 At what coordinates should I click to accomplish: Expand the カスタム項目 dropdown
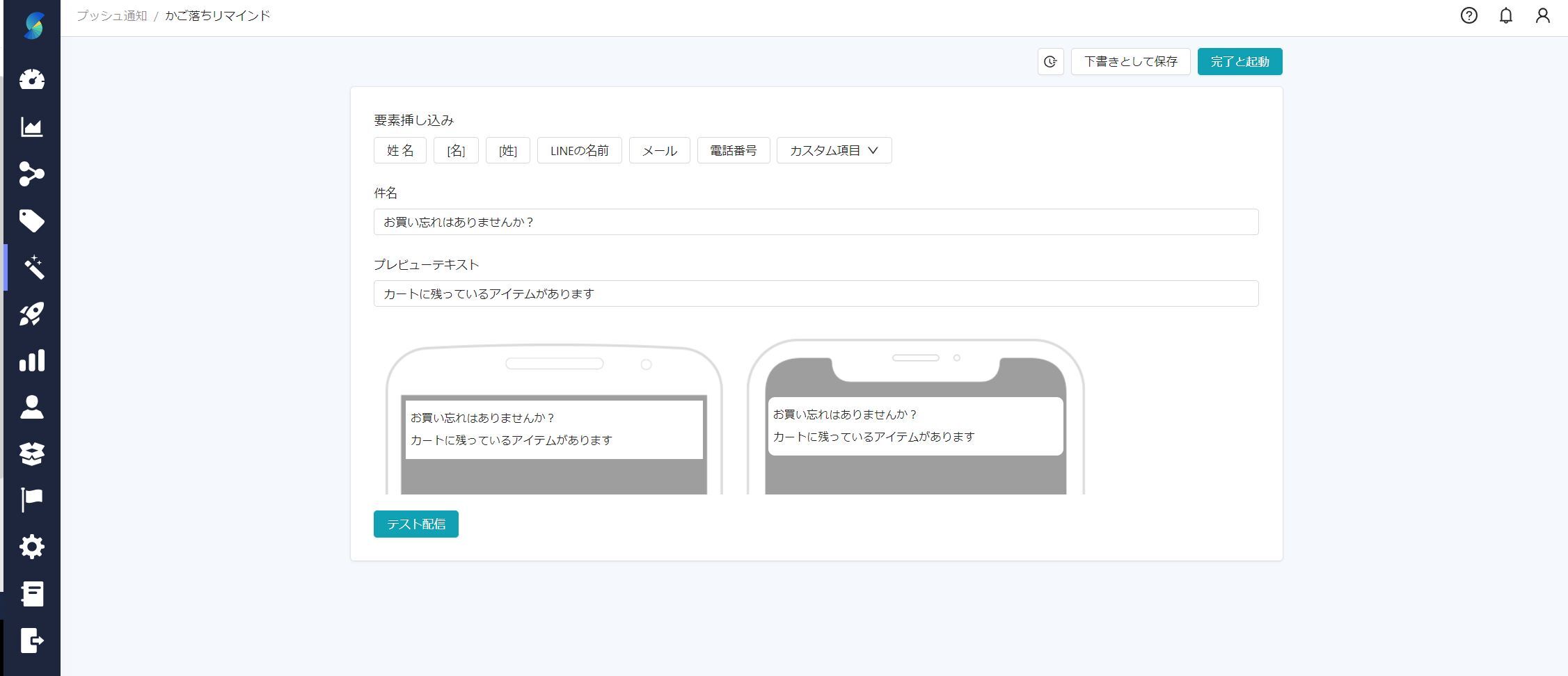(834, 151)
